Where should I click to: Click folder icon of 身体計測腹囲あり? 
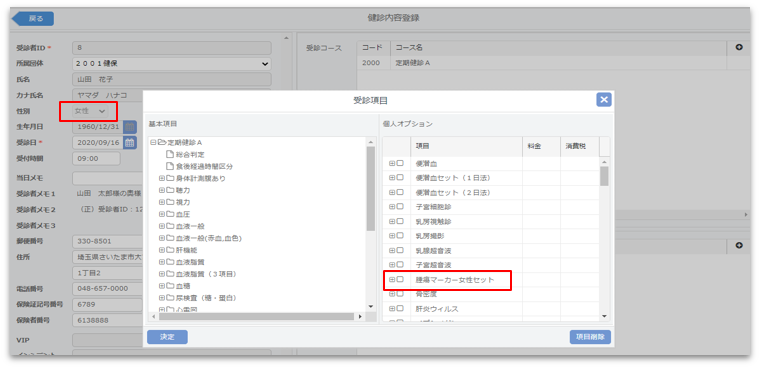pos(170,178)
